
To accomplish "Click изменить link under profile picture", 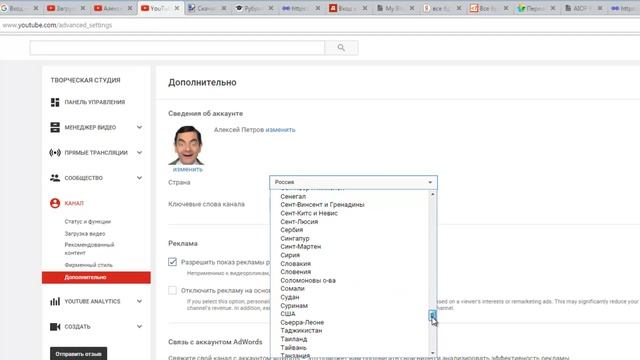I will [187, 169].
